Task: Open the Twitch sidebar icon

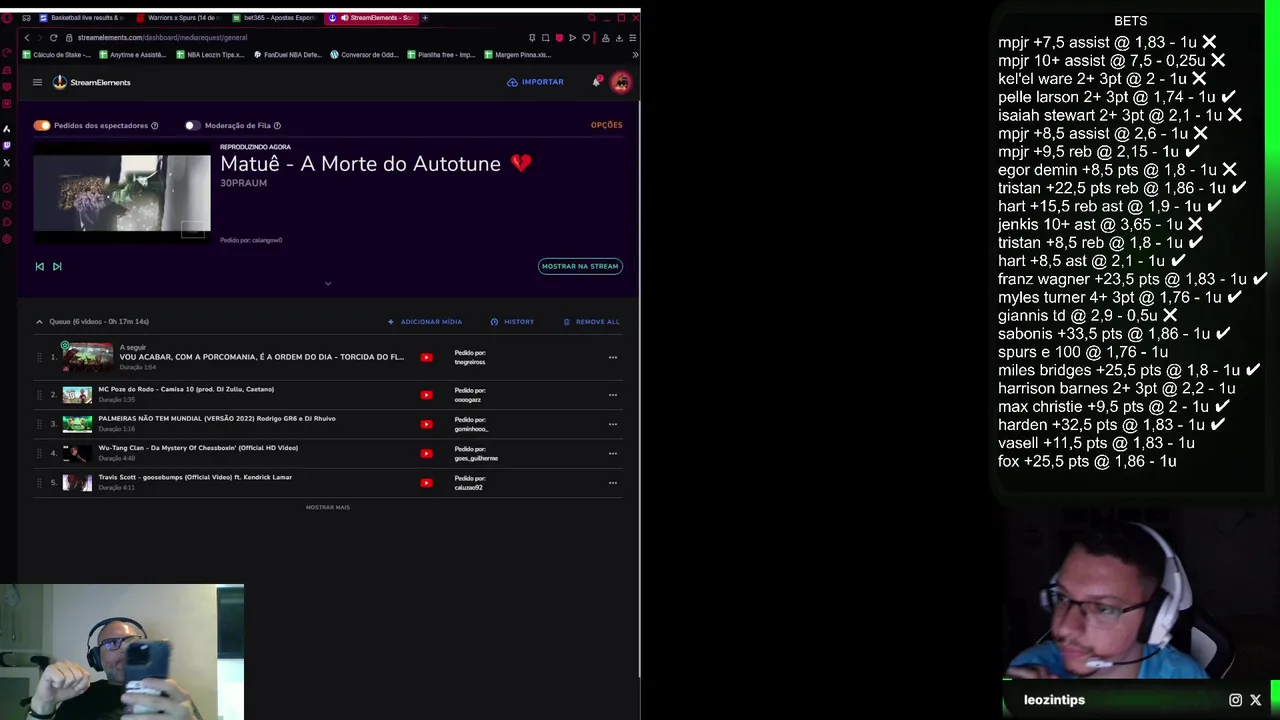Action: click(7, 146)
